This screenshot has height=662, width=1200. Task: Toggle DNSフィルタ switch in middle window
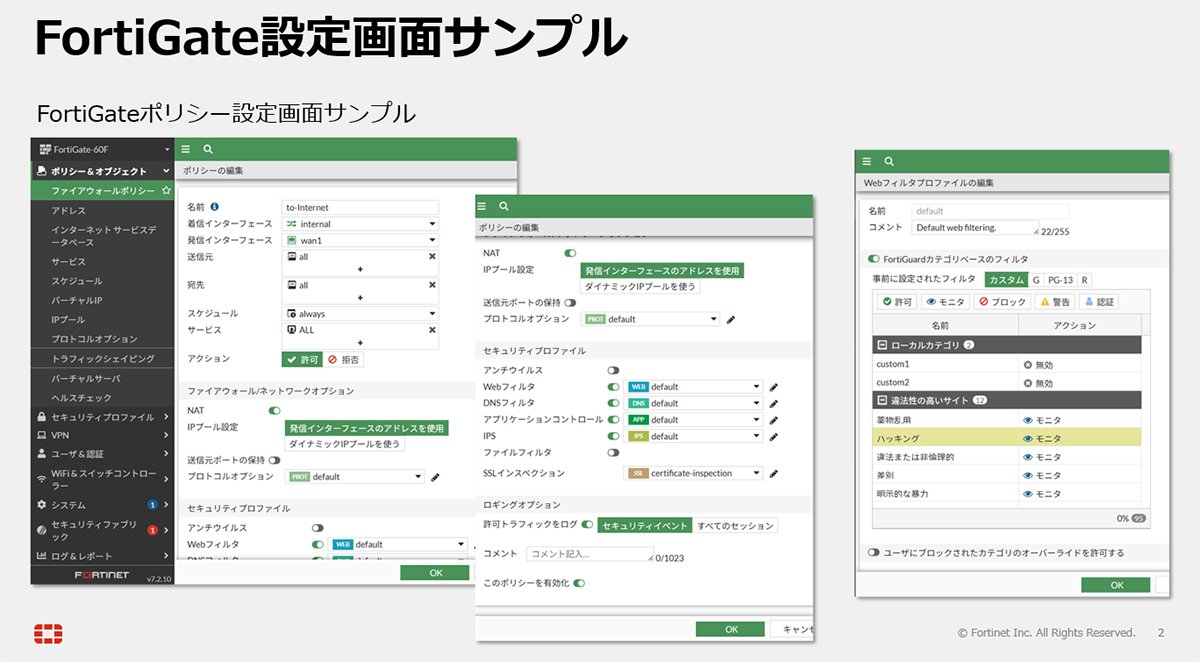(x=613, y=403)
